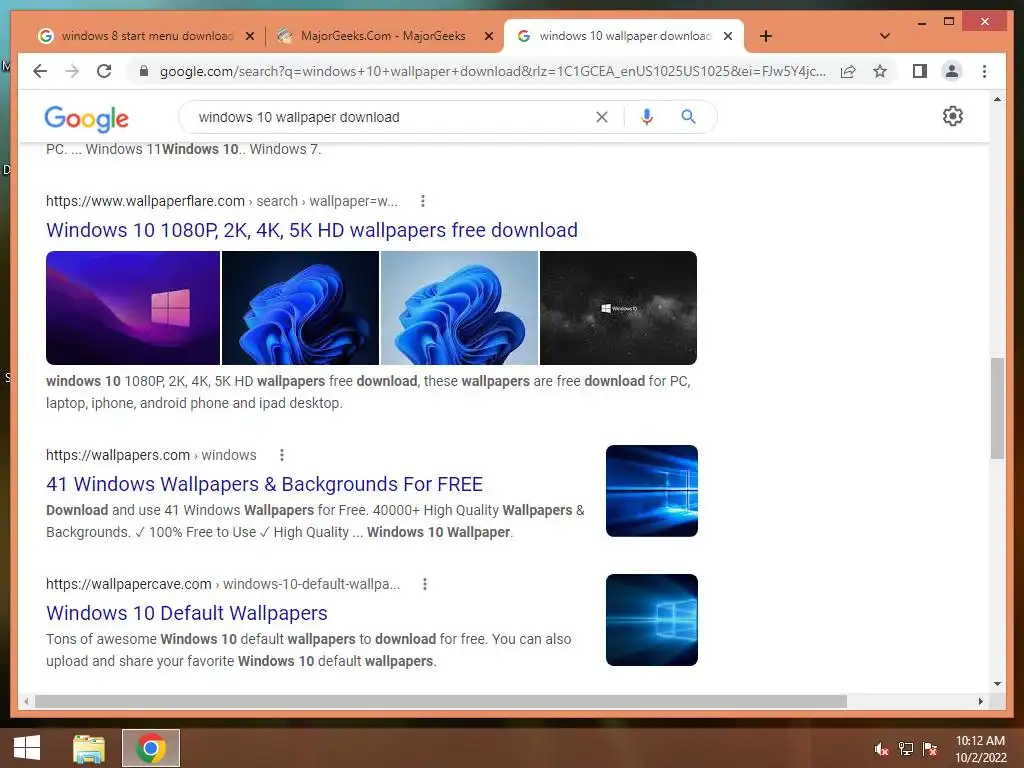Click the wallpaperflare.com URL breadcrumb
The height and width of the screenshot is (768, 1024).
coord(221,201)
